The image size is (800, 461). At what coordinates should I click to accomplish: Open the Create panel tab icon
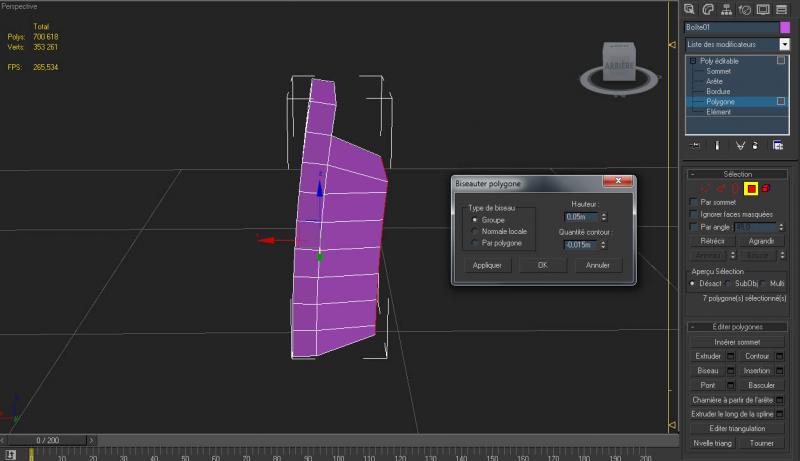click(691, 9)
